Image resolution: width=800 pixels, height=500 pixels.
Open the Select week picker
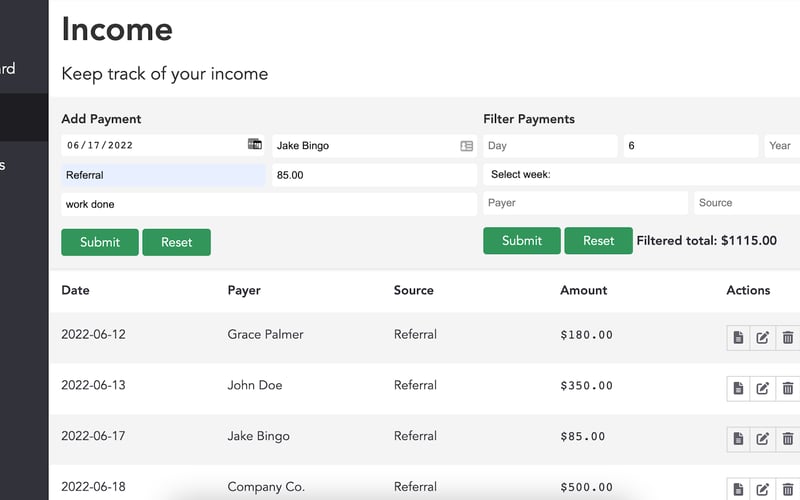(x=641, y=174)
